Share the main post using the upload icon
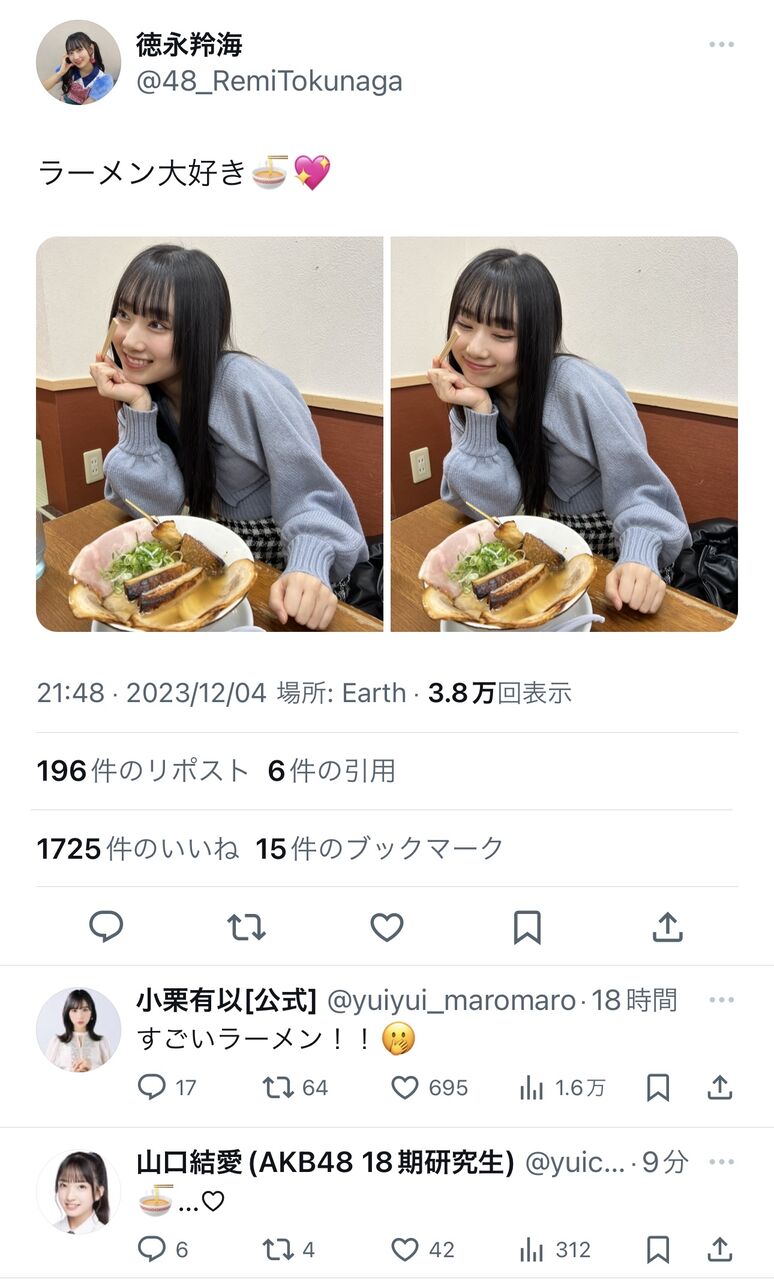Image resolution: width=774 pixels, height=1280 pixels. [667, 927]
